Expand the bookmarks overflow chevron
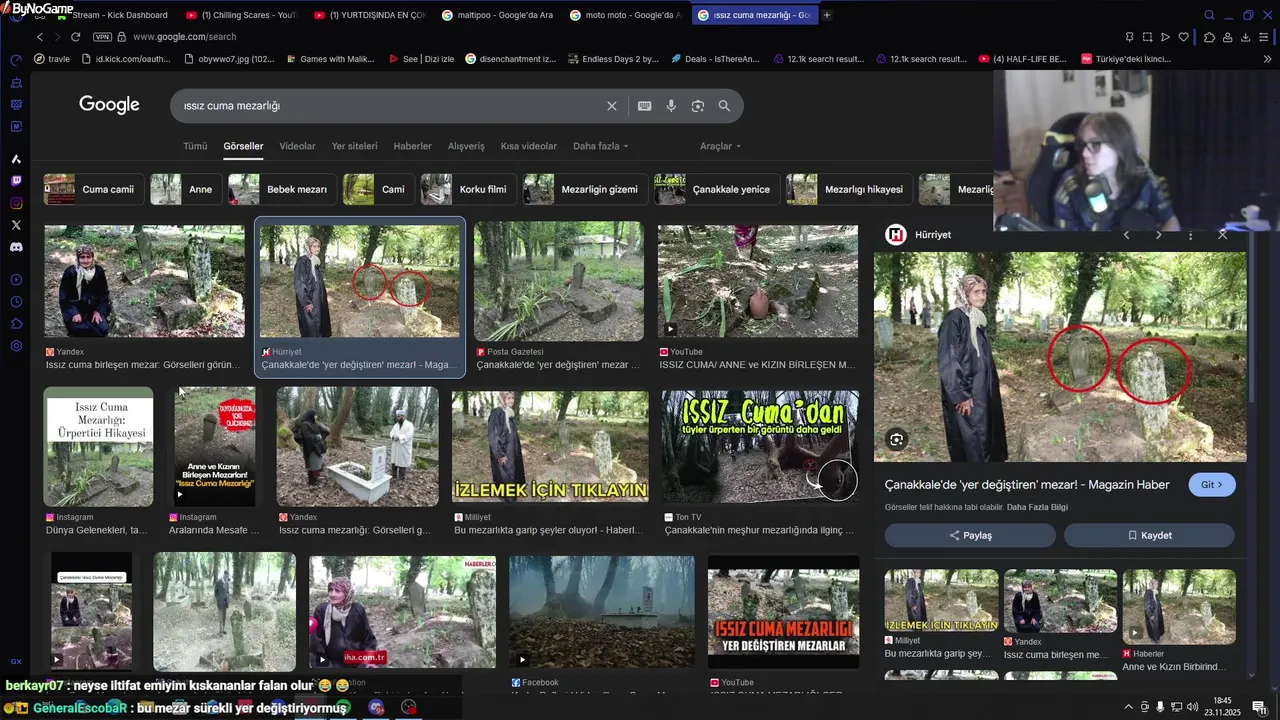The height and width of the screenshot is (720, 1280). (x=1268, y=59)
